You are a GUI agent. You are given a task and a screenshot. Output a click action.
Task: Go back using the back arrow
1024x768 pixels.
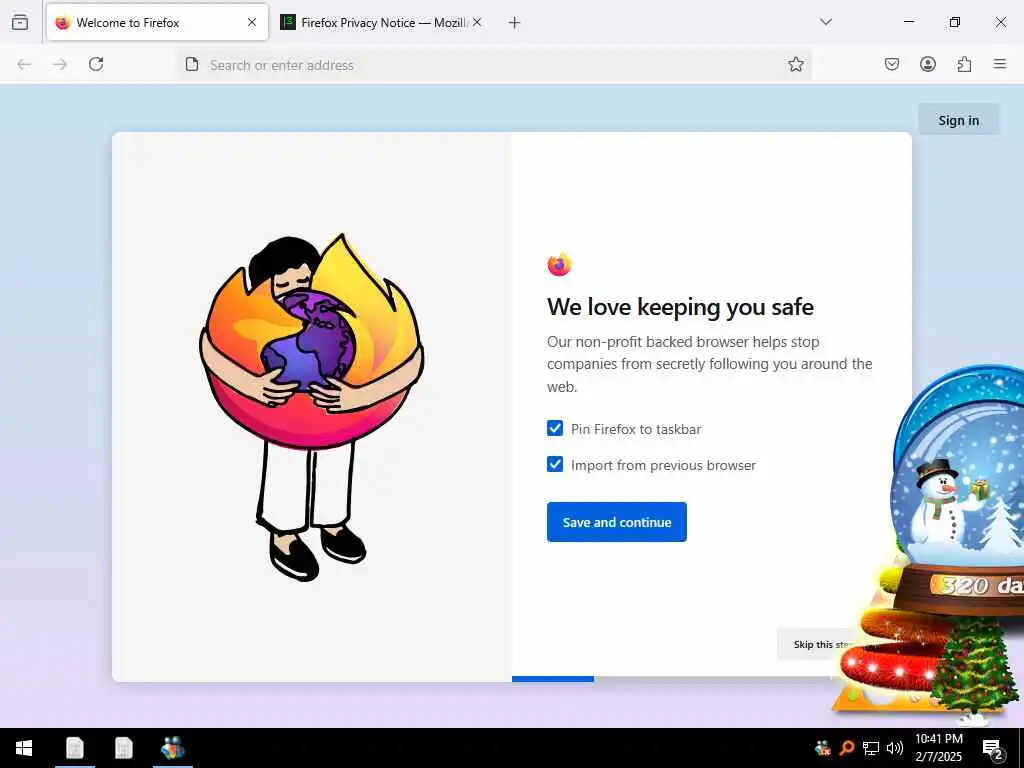(24, 64)
